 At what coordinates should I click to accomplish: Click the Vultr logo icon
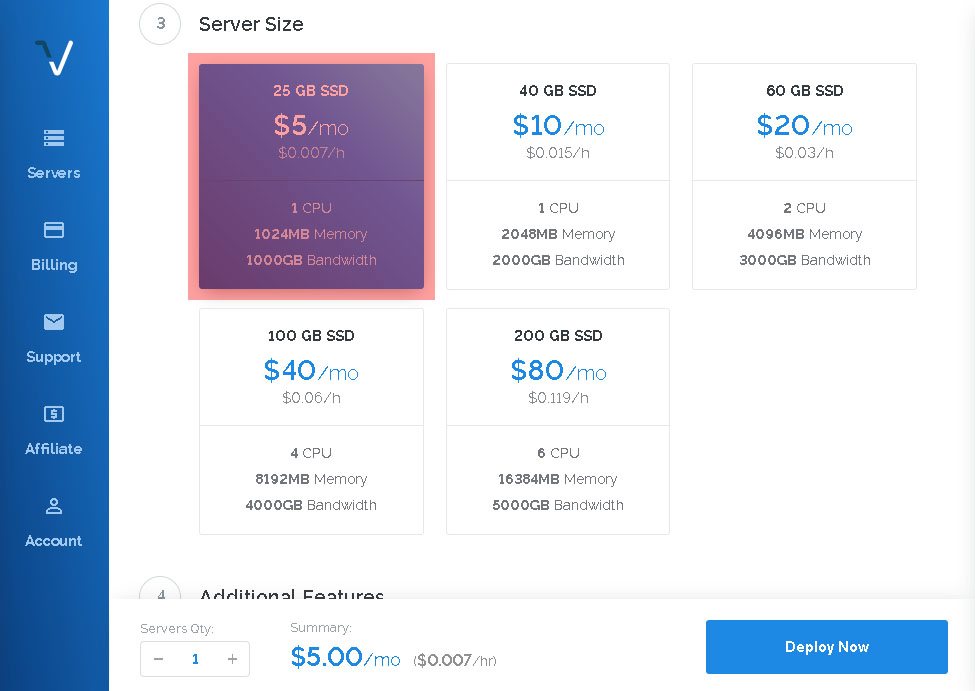click(54, 58)
